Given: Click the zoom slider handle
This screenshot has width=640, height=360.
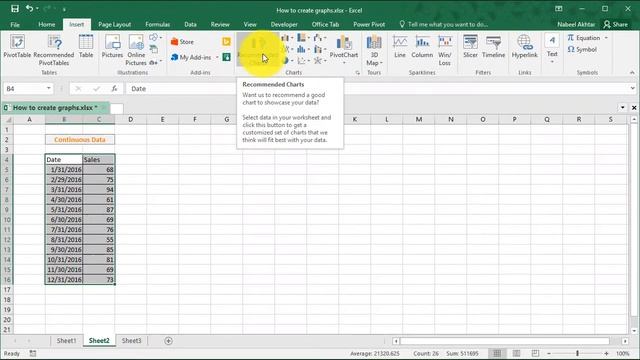Looking at the screenshot, I should [x=578, y=353].
